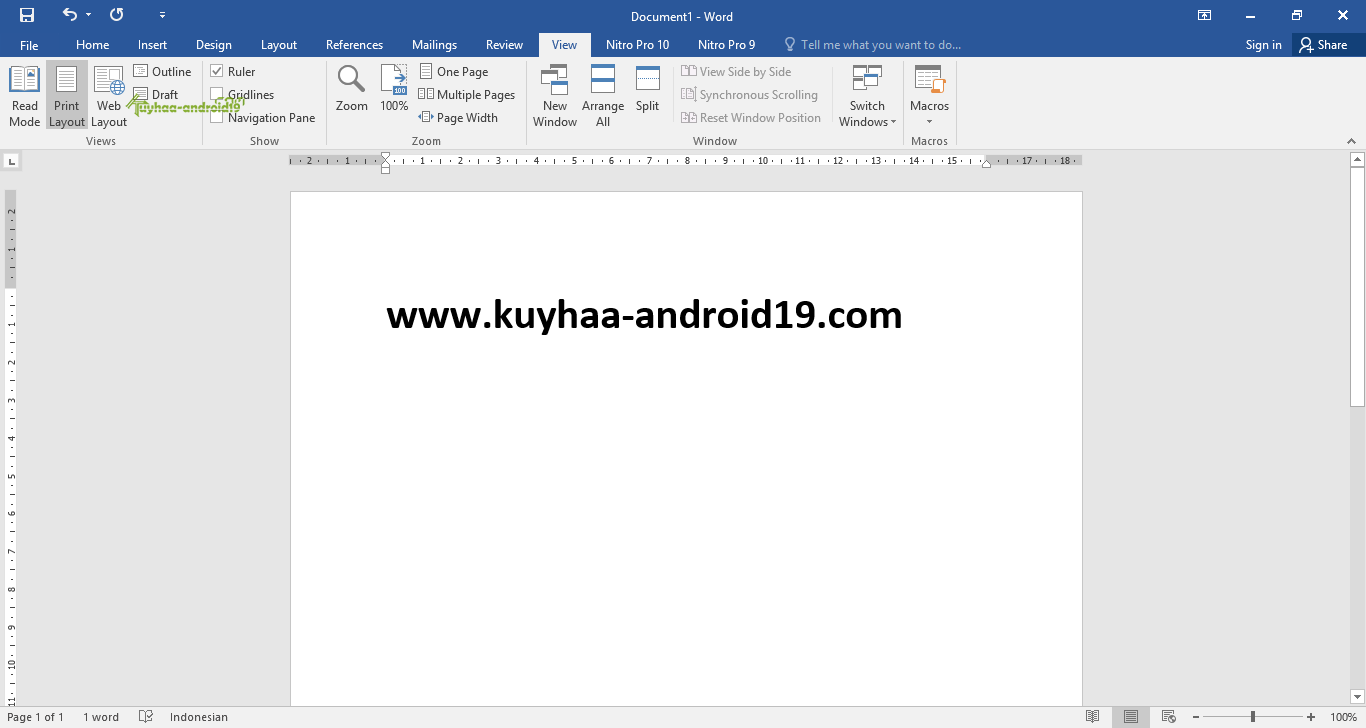Click the tab selector at ruler corner

12,160
